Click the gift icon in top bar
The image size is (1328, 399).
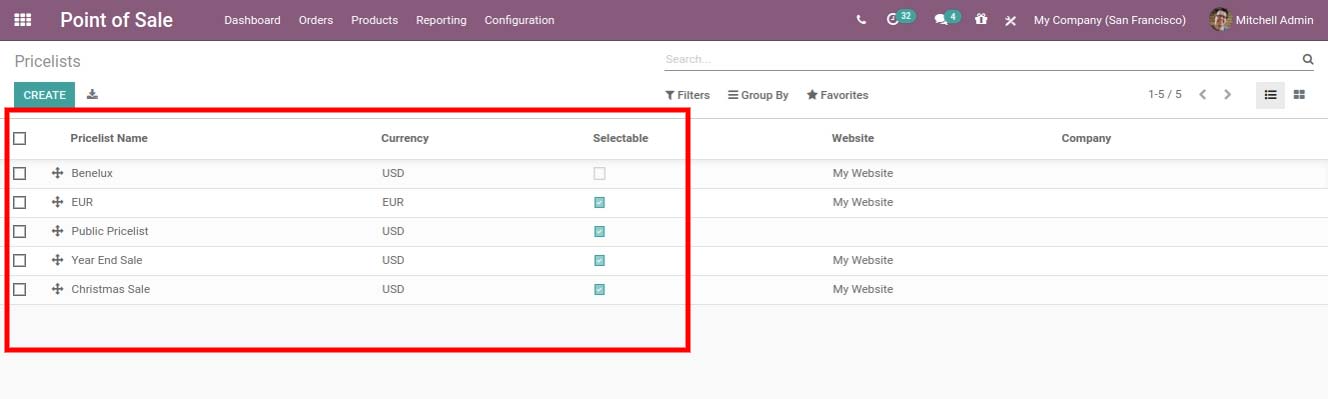click(981, 19)
